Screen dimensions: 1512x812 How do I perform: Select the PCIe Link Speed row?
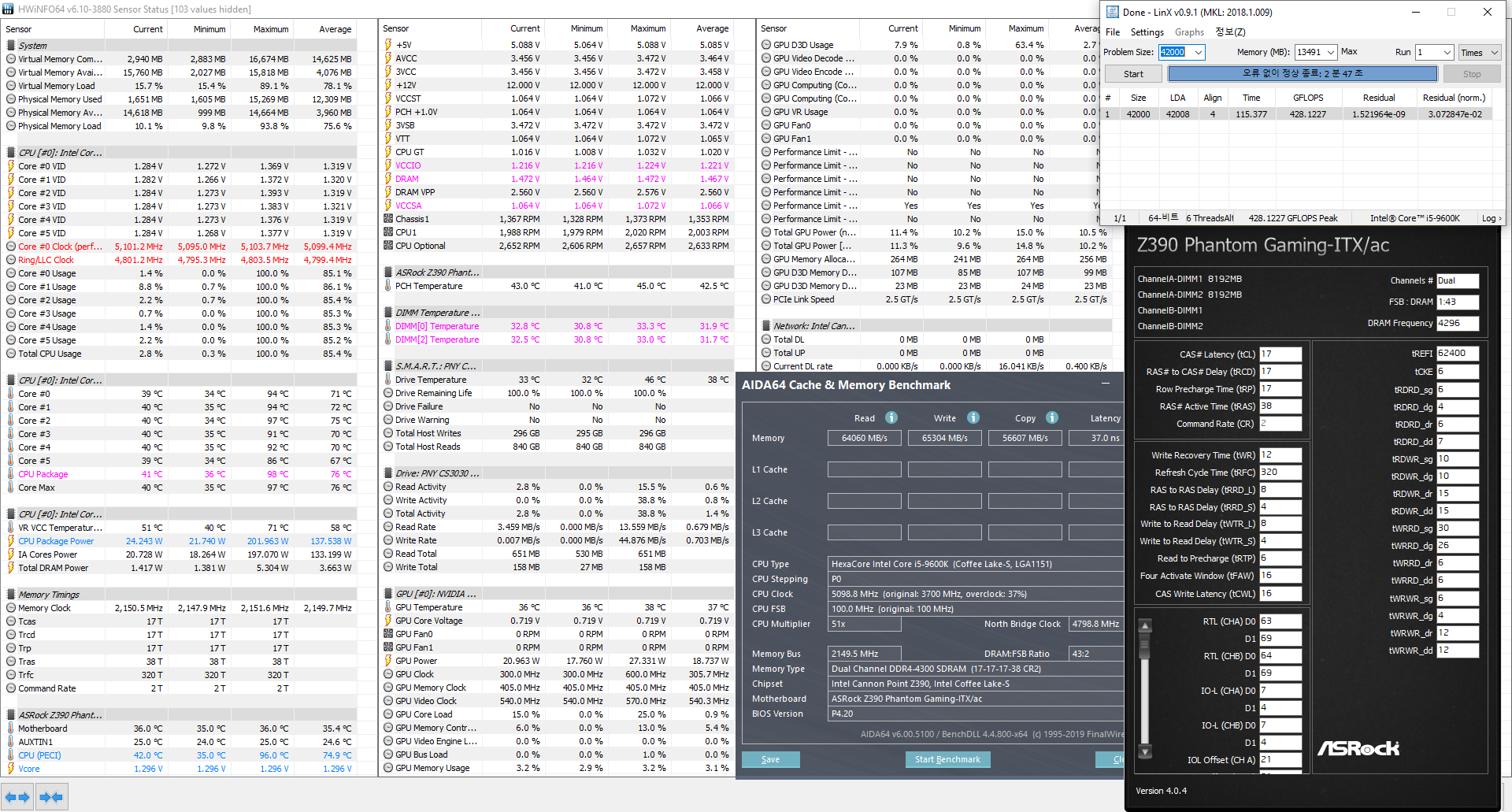click(x=934, y=299)
